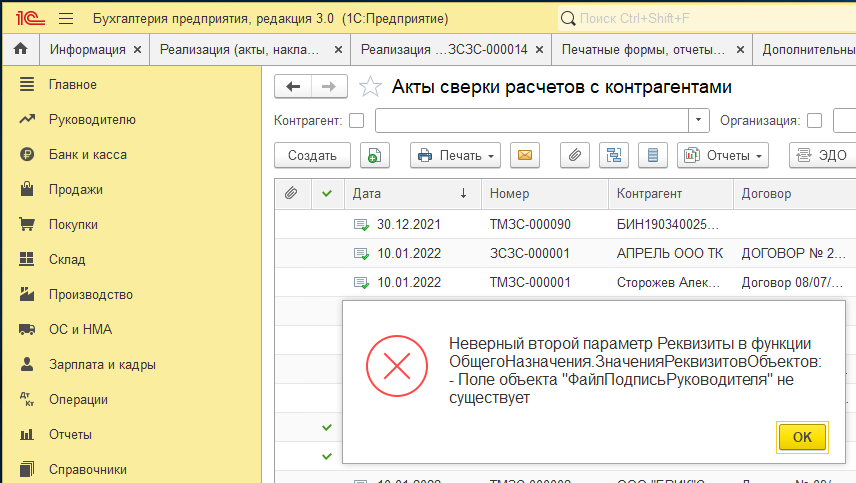Click the Контрагент column header
Screen dimensions: 856x483
671,193
